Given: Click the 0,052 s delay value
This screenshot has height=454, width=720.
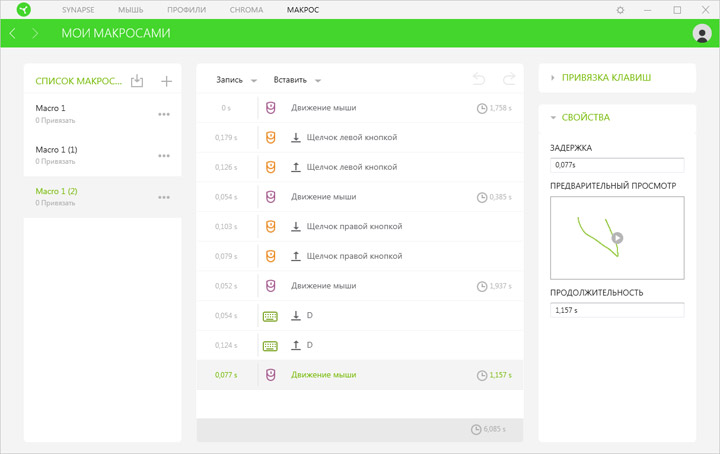Looking at the screenshot, I should [x=226, y=286].
